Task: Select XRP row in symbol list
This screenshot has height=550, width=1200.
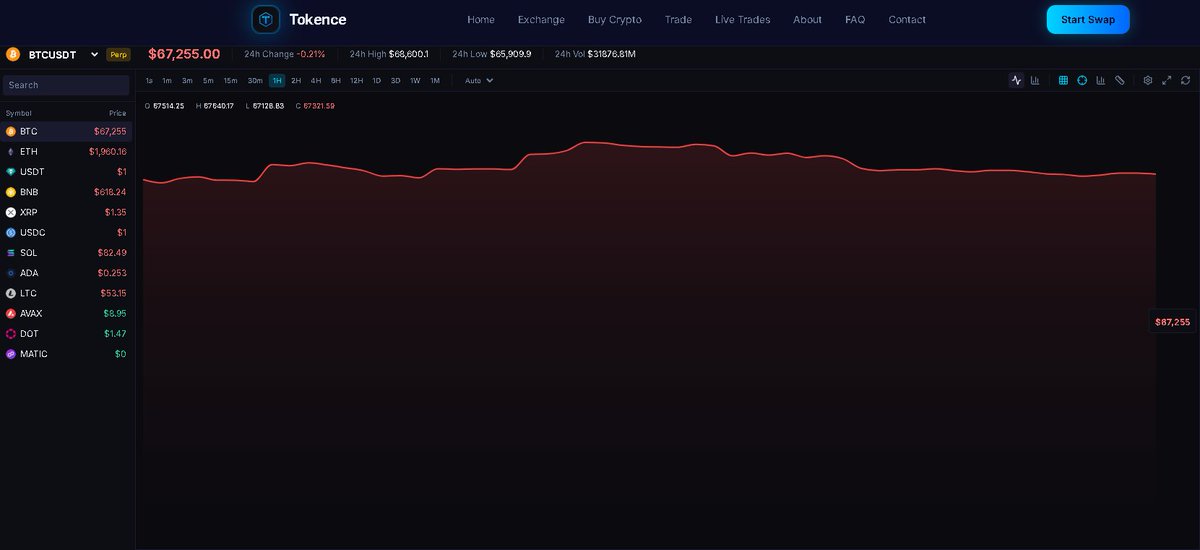Action: (x=66, y=212)
